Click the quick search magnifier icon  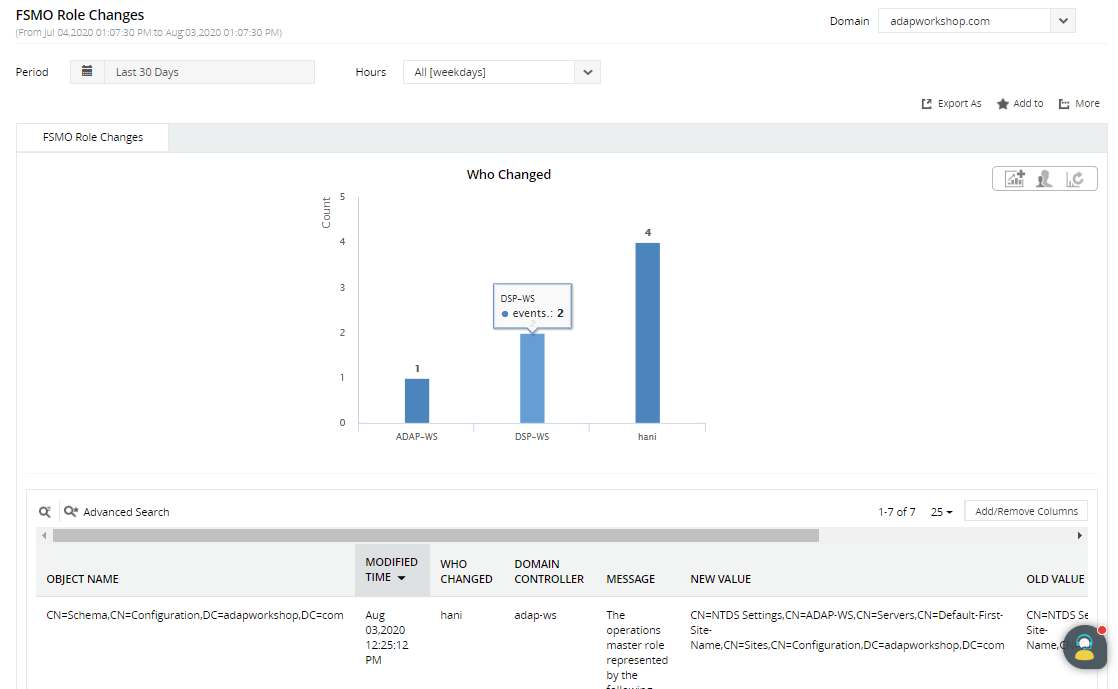[45, 511]
